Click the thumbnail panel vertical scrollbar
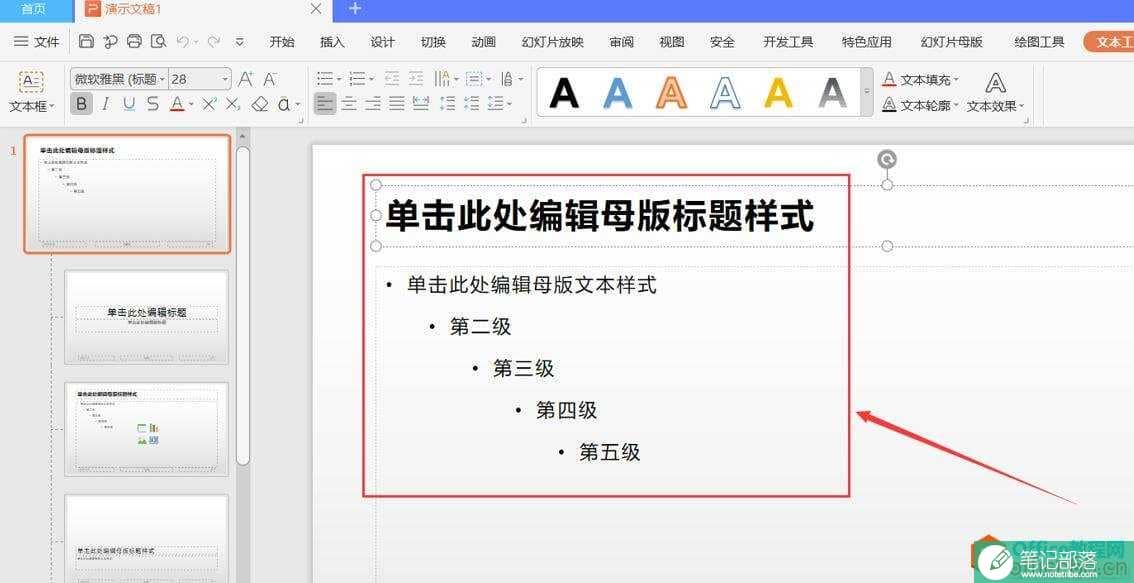1134x583 pixels. point(243,305)
